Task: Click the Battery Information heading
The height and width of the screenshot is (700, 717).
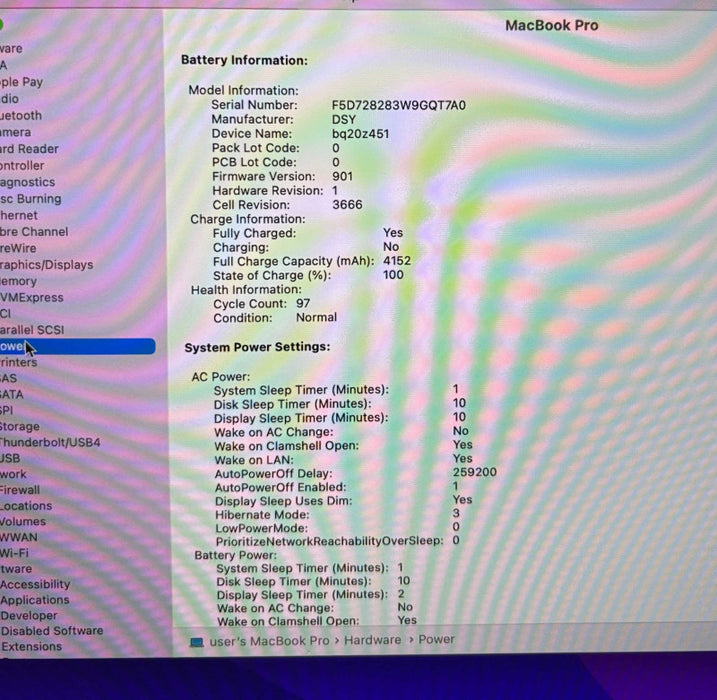Action: point(244,60)
